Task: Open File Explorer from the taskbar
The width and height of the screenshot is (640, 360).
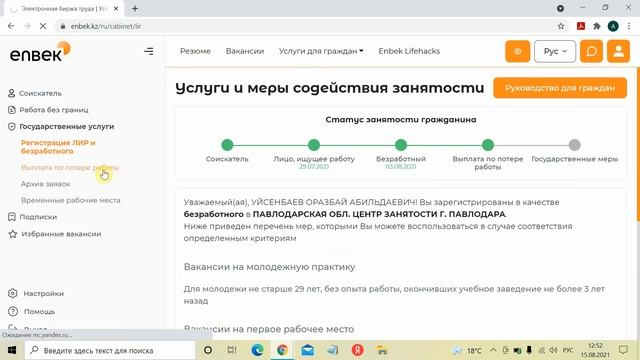Action: point(382,350)
